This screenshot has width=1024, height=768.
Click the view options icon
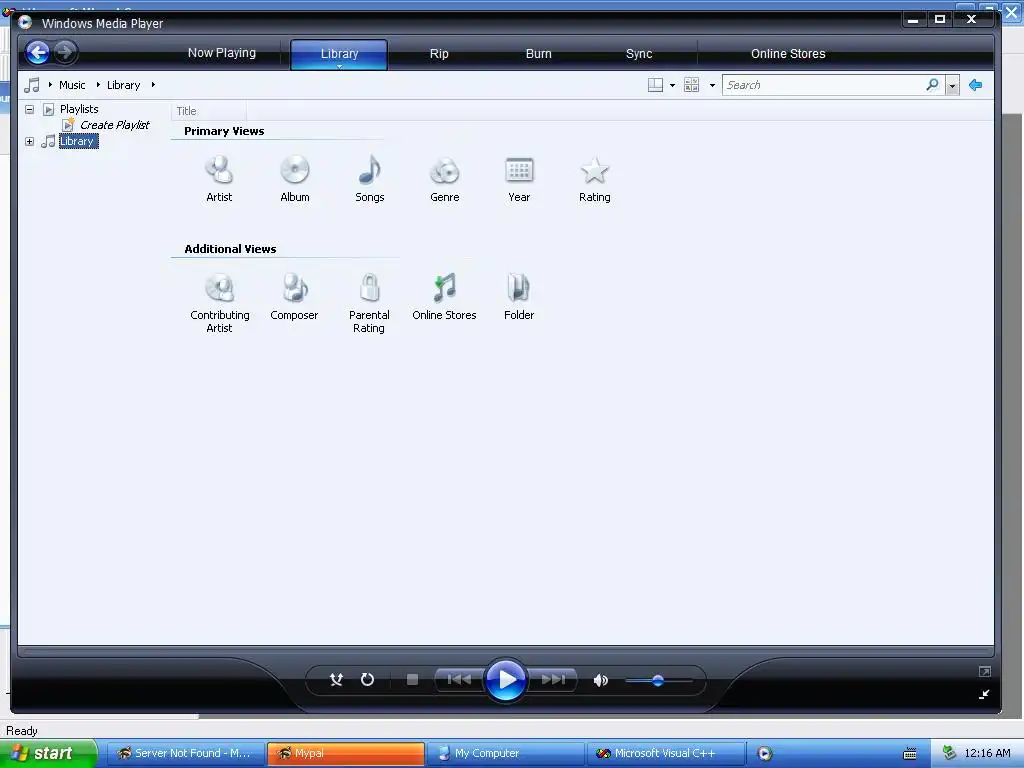click(x=692, y=85)
